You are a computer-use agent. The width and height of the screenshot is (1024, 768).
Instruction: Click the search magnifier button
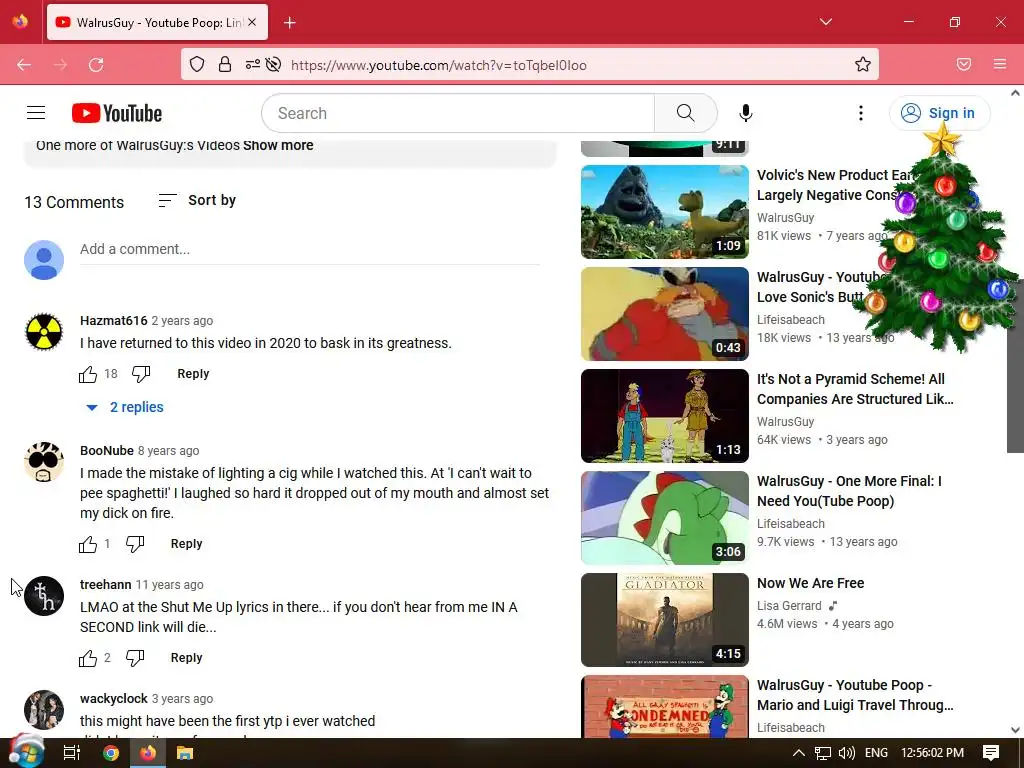685,113
